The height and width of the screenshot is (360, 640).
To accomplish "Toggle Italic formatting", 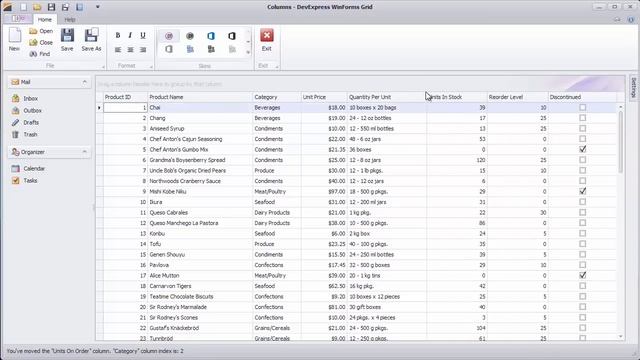I will pos(130,36).
